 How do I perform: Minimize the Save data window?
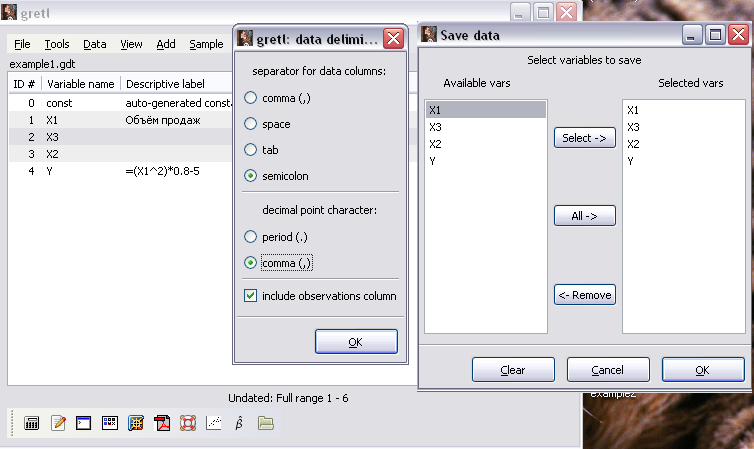point(691,35)
